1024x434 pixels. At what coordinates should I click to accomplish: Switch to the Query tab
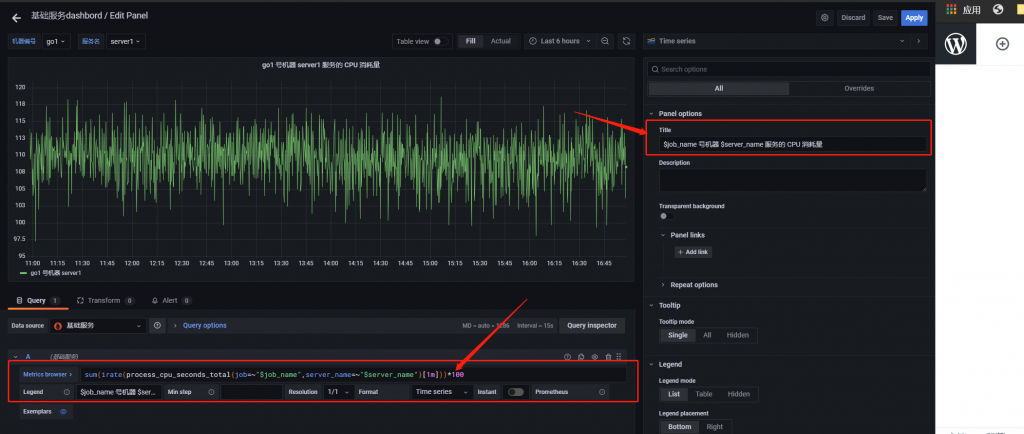click(38, 301)
